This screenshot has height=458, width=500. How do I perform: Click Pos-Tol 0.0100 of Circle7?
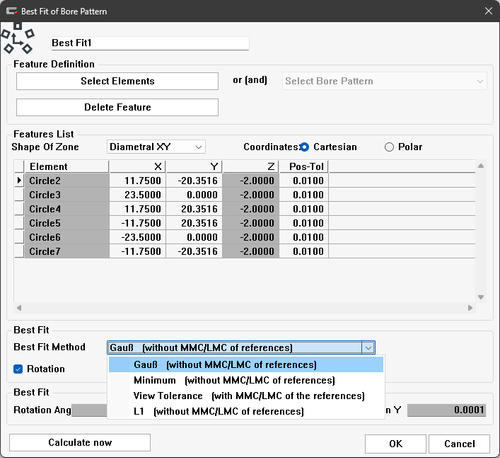[304, 251]
